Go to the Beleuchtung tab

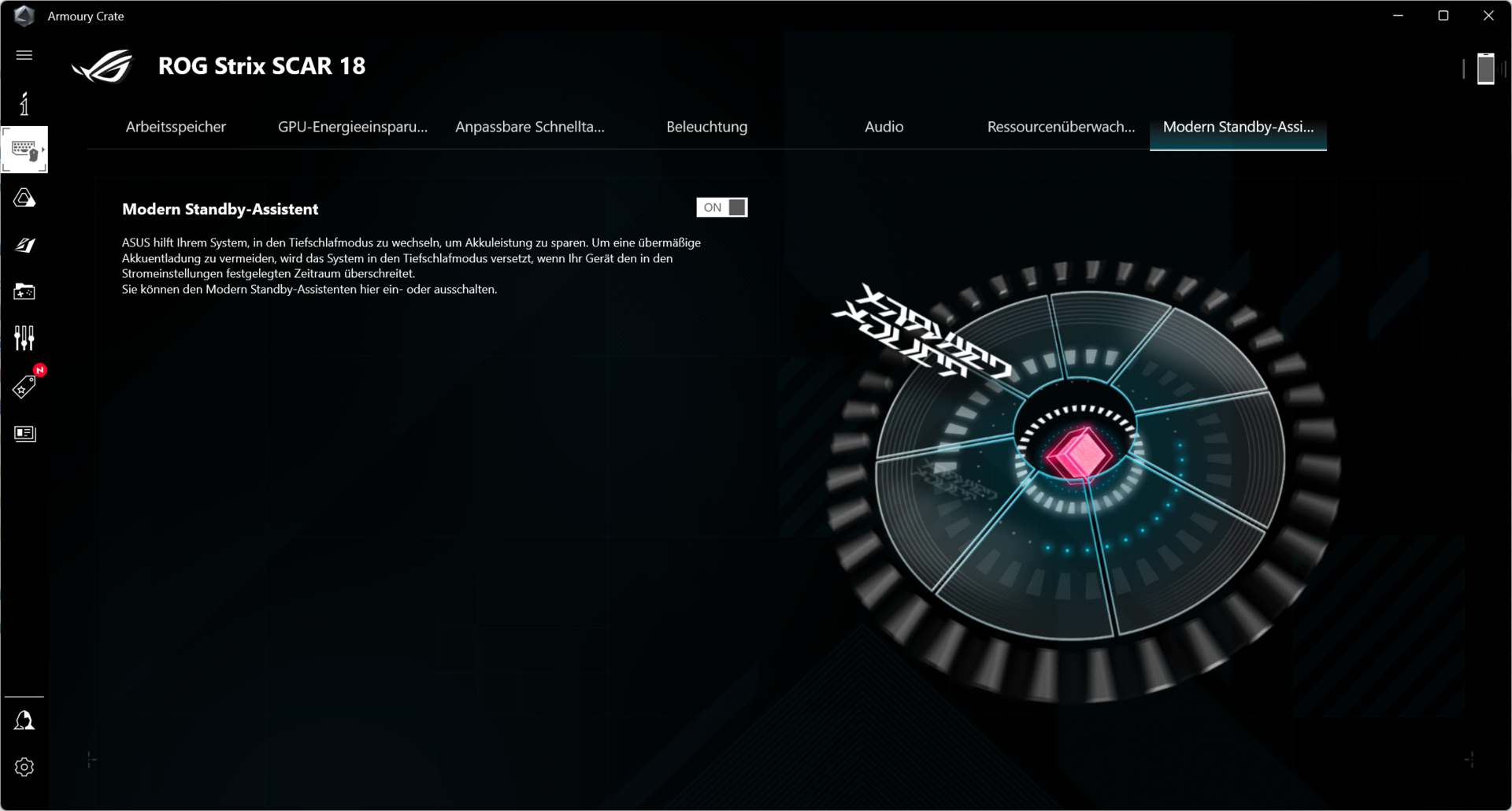pyautogui.click(x=706, y=127)
